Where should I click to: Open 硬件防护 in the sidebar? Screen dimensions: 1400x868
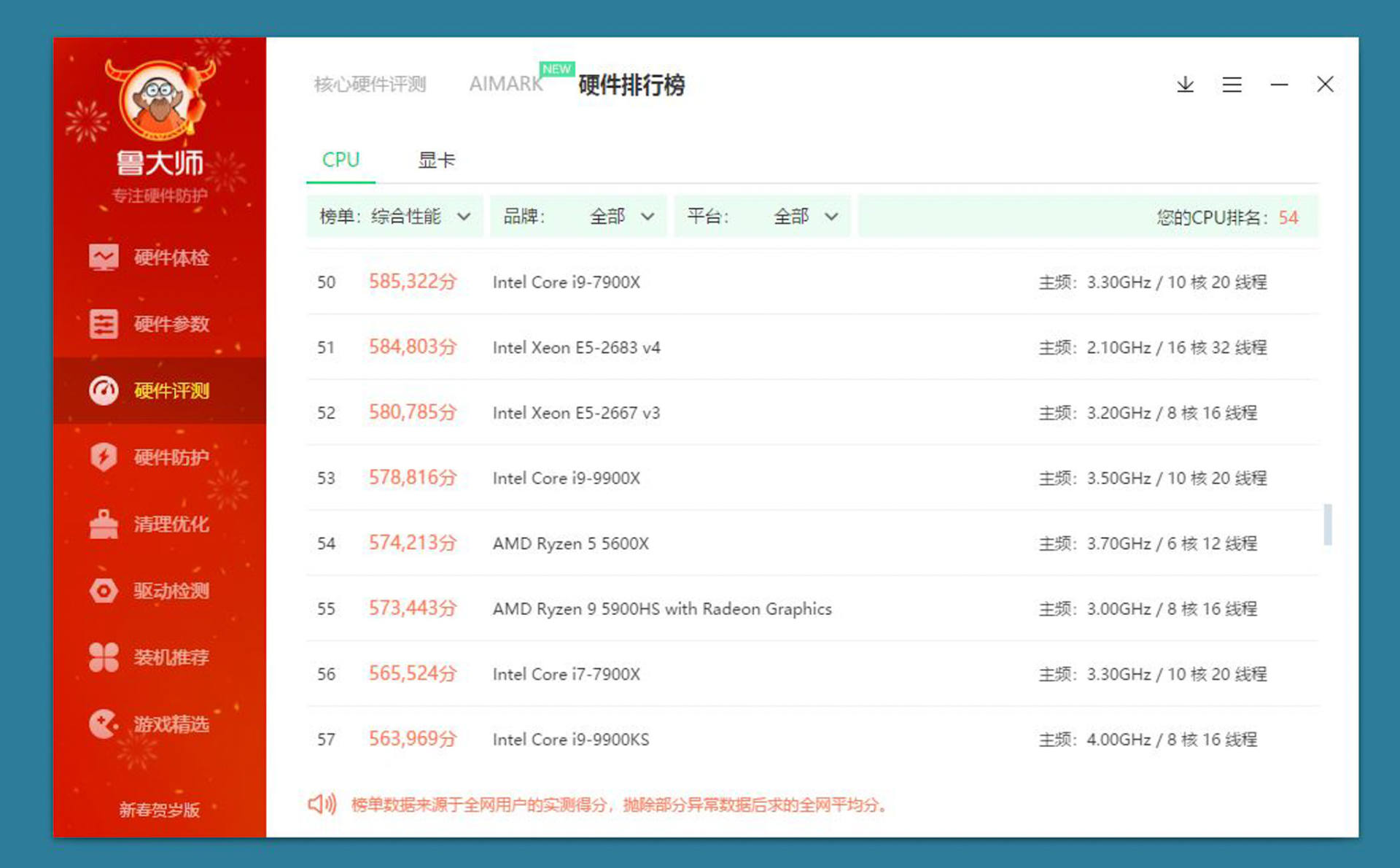point(160,457)
